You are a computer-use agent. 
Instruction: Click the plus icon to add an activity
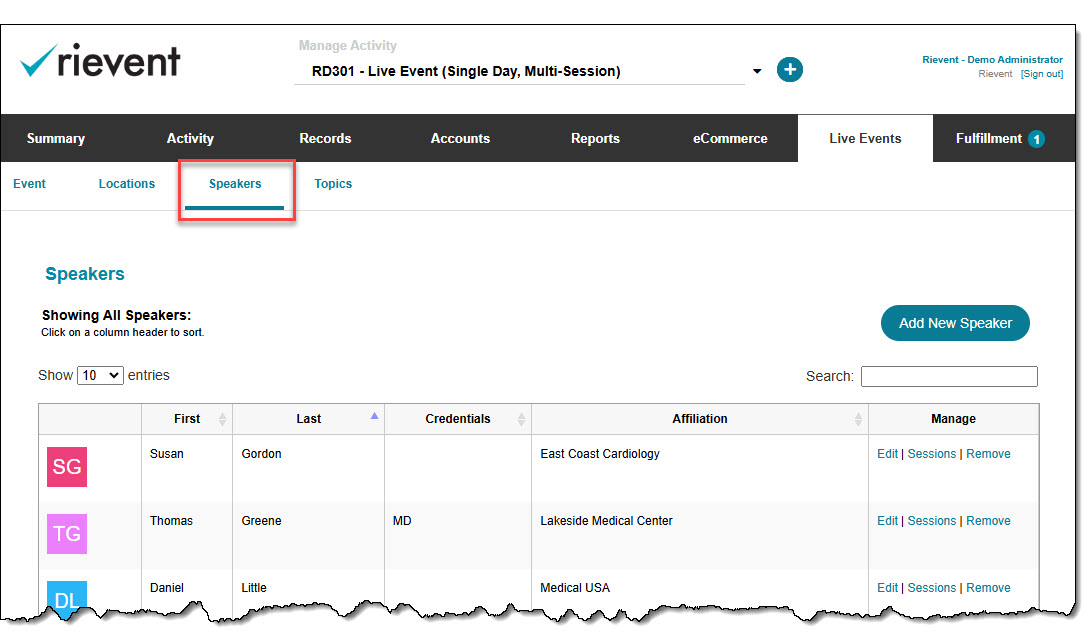(790, 69)
